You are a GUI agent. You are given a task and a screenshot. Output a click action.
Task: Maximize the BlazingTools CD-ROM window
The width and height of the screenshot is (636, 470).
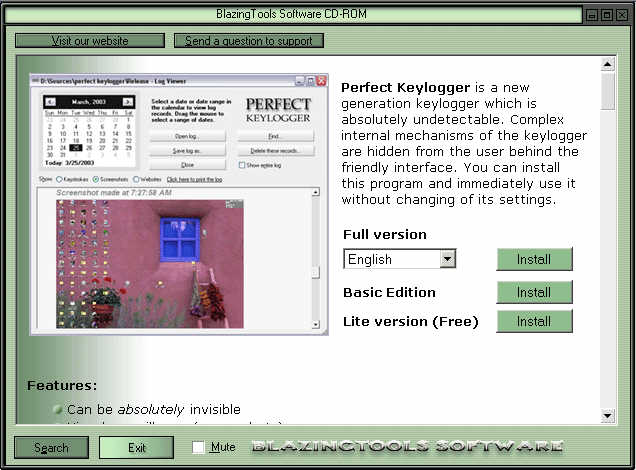click(x=607, y=15)
